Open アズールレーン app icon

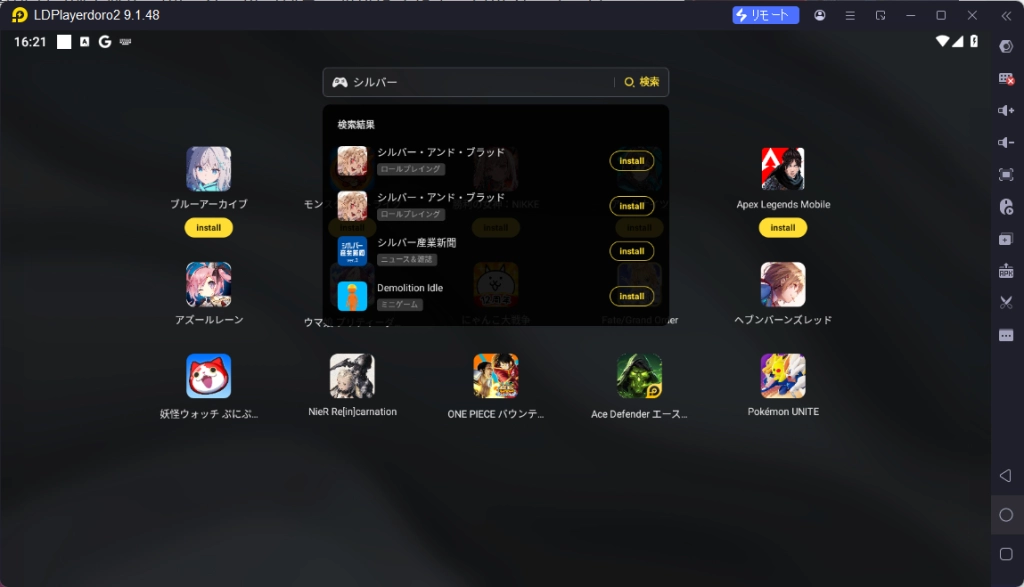tap(208, 285)
